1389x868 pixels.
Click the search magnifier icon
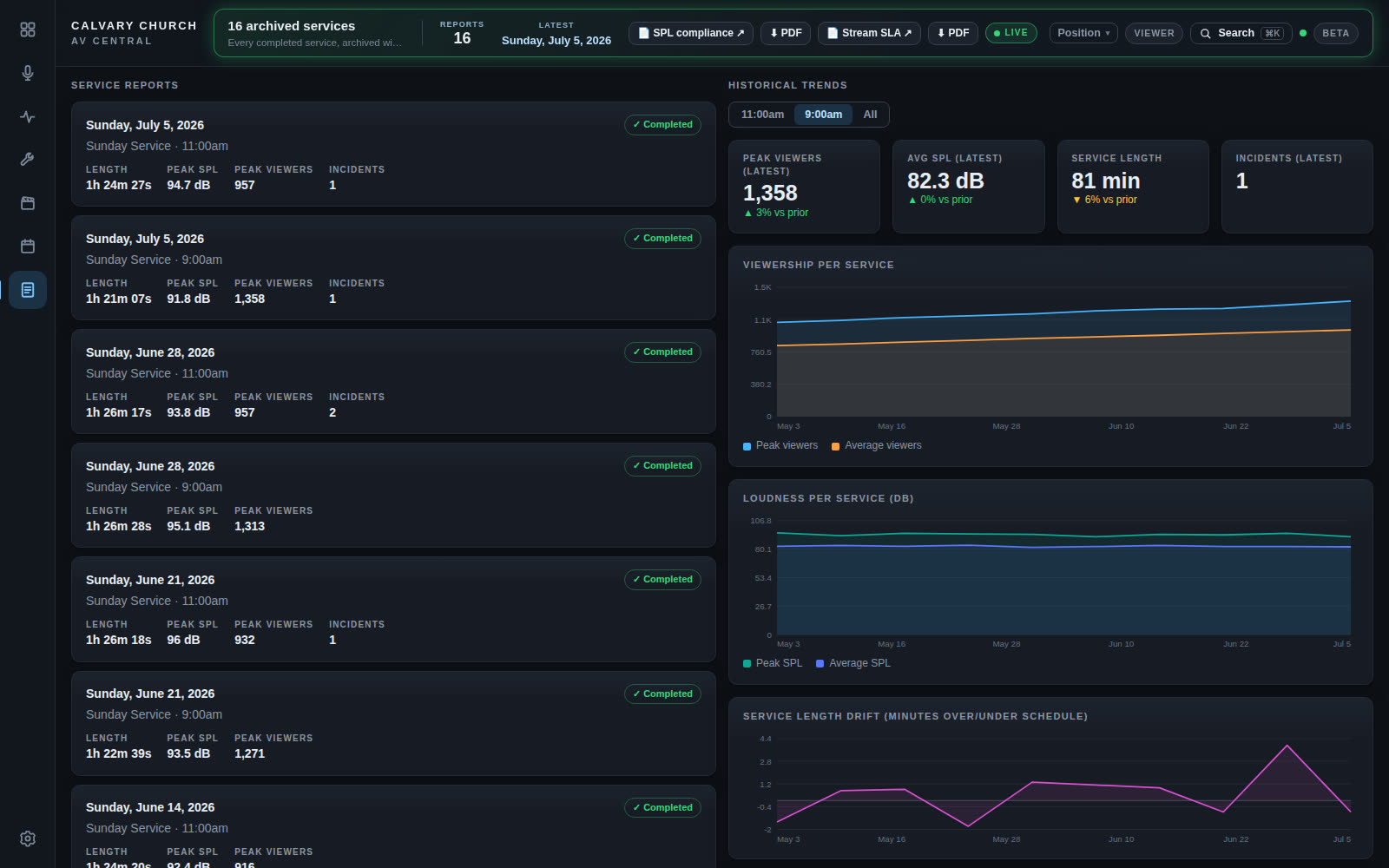click(1205, 34)
